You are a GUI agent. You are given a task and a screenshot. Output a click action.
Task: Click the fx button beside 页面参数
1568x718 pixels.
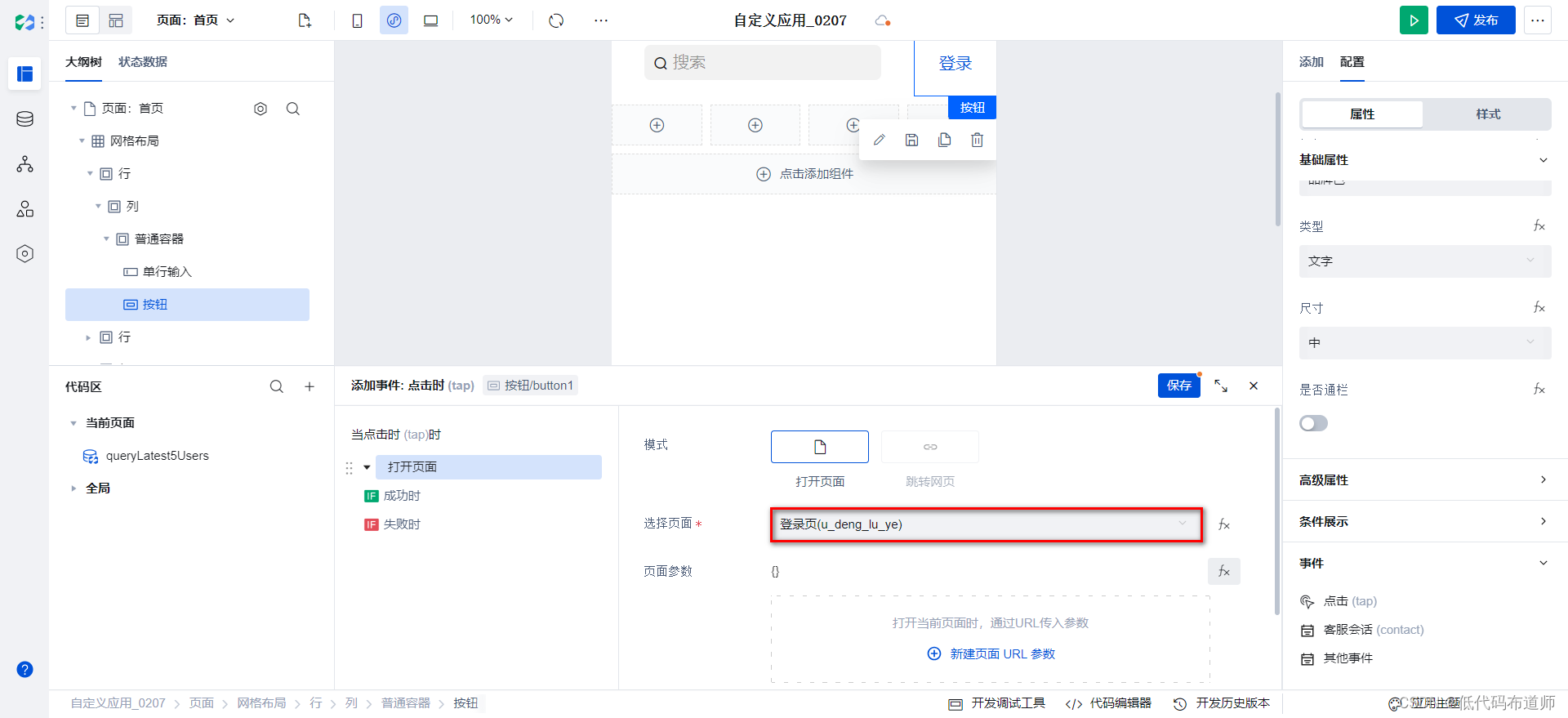(1224, 572)
